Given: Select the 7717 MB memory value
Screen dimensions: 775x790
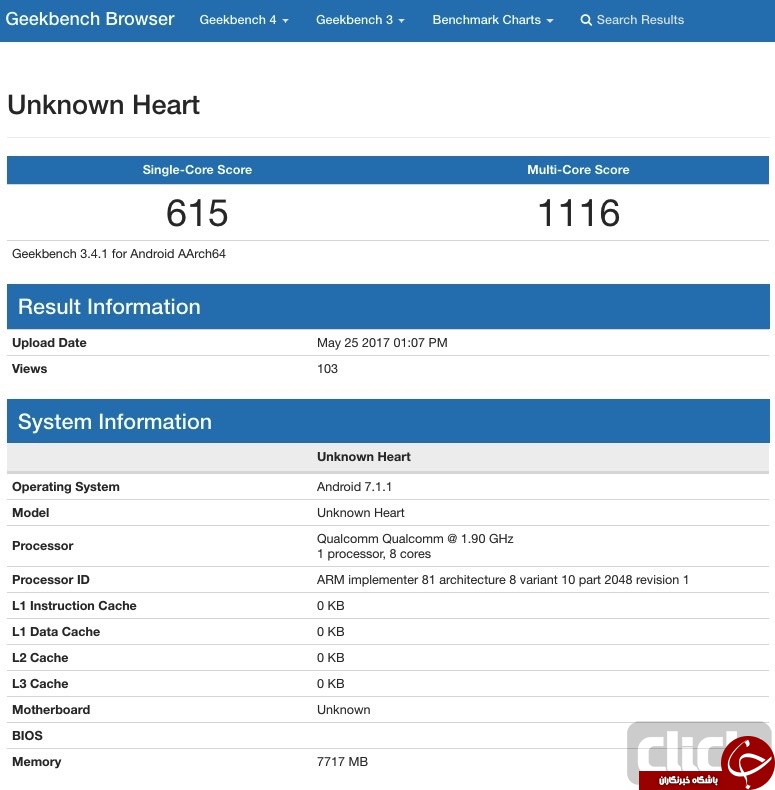Looking at the screenshot, I should coord(342,762).
